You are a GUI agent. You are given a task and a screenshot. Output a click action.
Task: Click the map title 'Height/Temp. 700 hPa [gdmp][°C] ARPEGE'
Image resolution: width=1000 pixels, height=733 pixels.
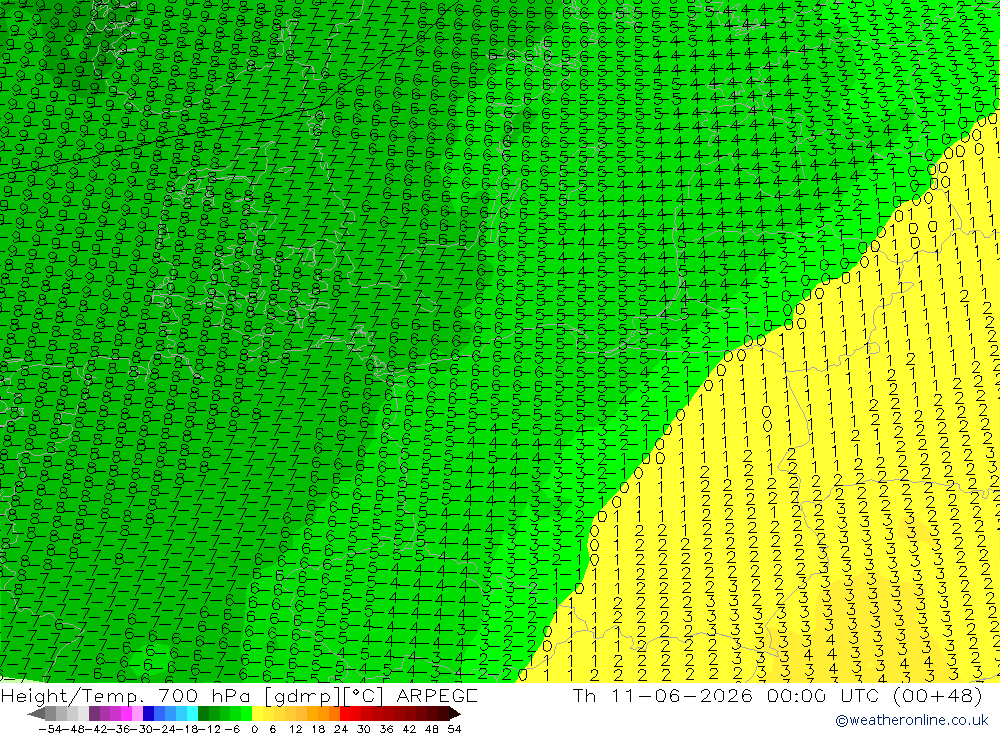(x=239, y=695)
